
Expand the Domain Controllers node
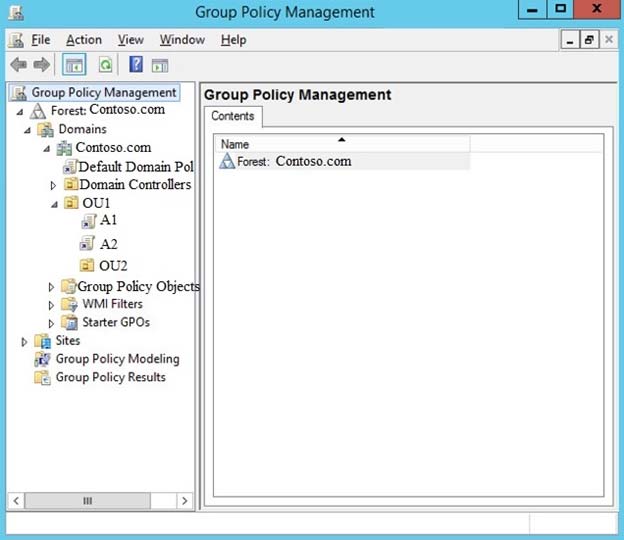point(53,185)
